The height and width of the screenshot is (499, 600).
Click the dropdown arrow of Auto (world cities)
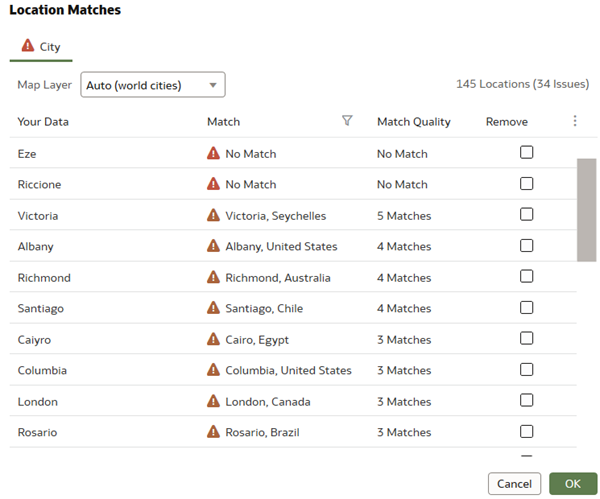(x=213, y=85)
